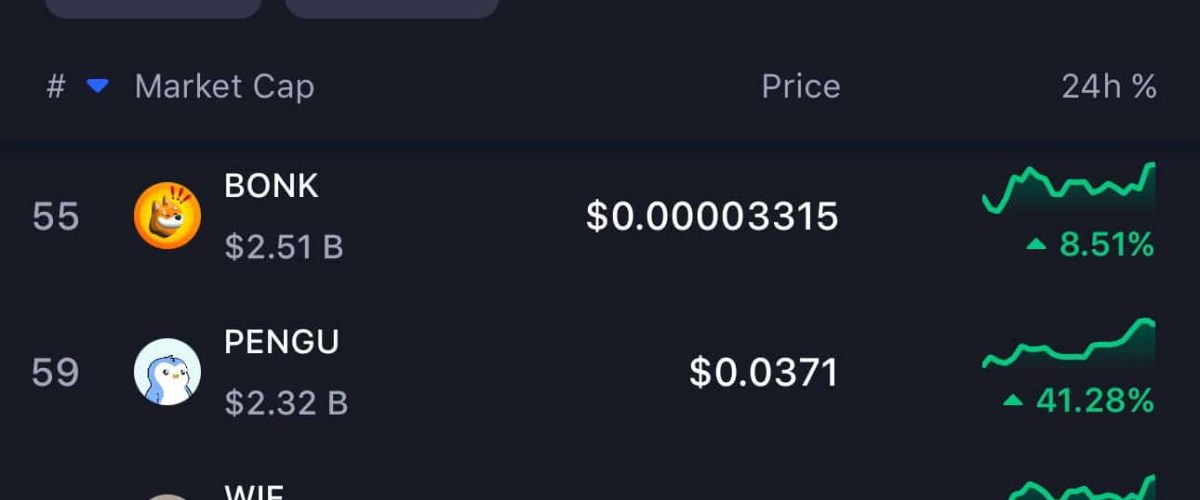Select the PENGU price $0.0371
This screenshot has width=1200, height=500.
point(763,373)
